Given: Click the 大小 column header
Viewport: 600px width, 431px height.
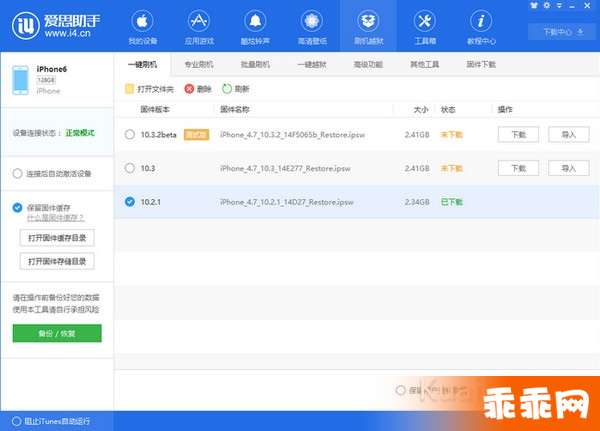Looking at the screenshot, I should [421, 109].
